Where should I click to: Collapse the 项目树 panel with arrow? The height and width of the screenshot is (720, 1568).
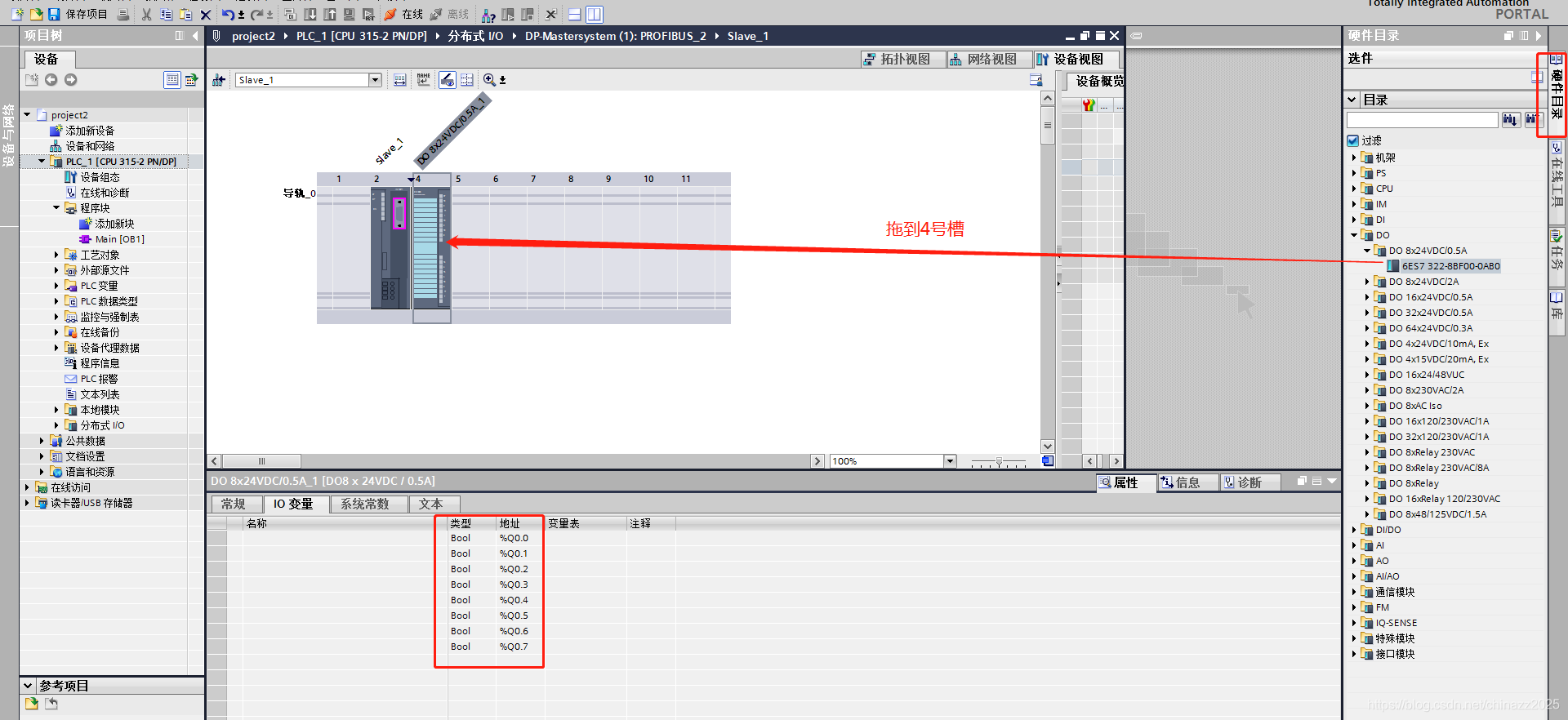click(x=195, y=36)
